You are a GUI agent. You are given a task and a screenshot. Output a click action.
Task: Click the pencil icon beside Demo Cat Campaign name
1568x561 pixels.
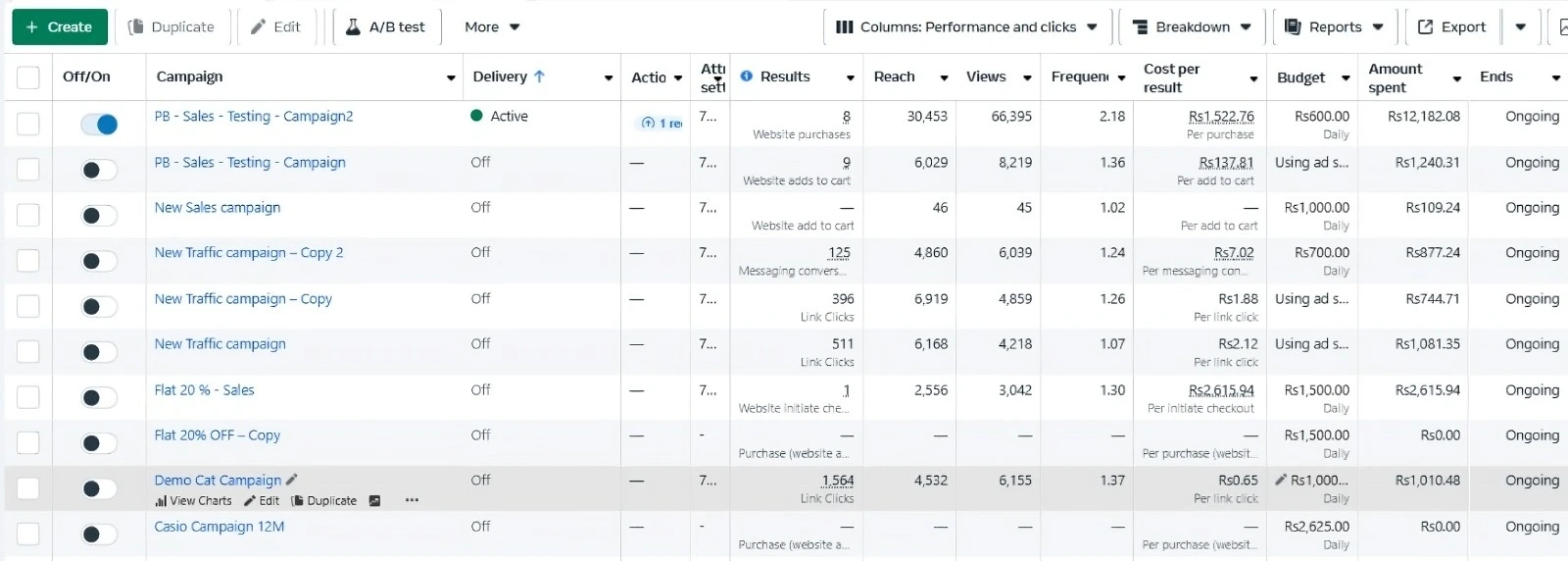click(x=291, y=480)
